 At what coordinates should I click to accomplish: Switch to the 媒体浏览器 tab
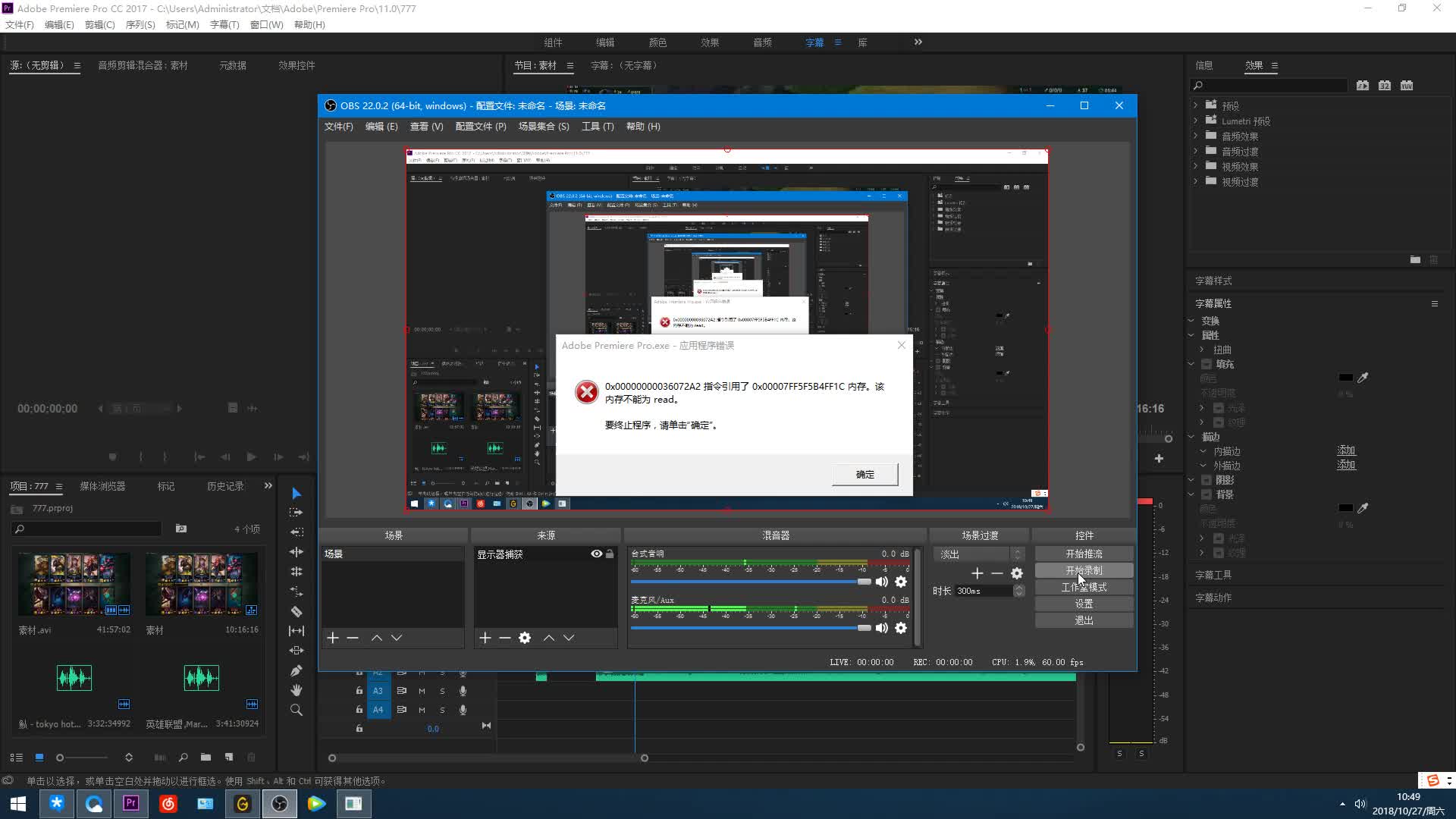point(102,486)
